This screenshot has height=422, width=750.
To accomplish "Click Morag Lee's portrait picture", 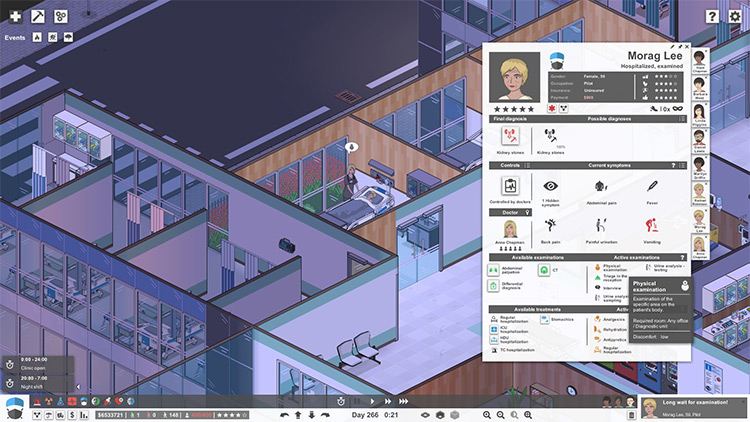I will [x=514, y=77].
